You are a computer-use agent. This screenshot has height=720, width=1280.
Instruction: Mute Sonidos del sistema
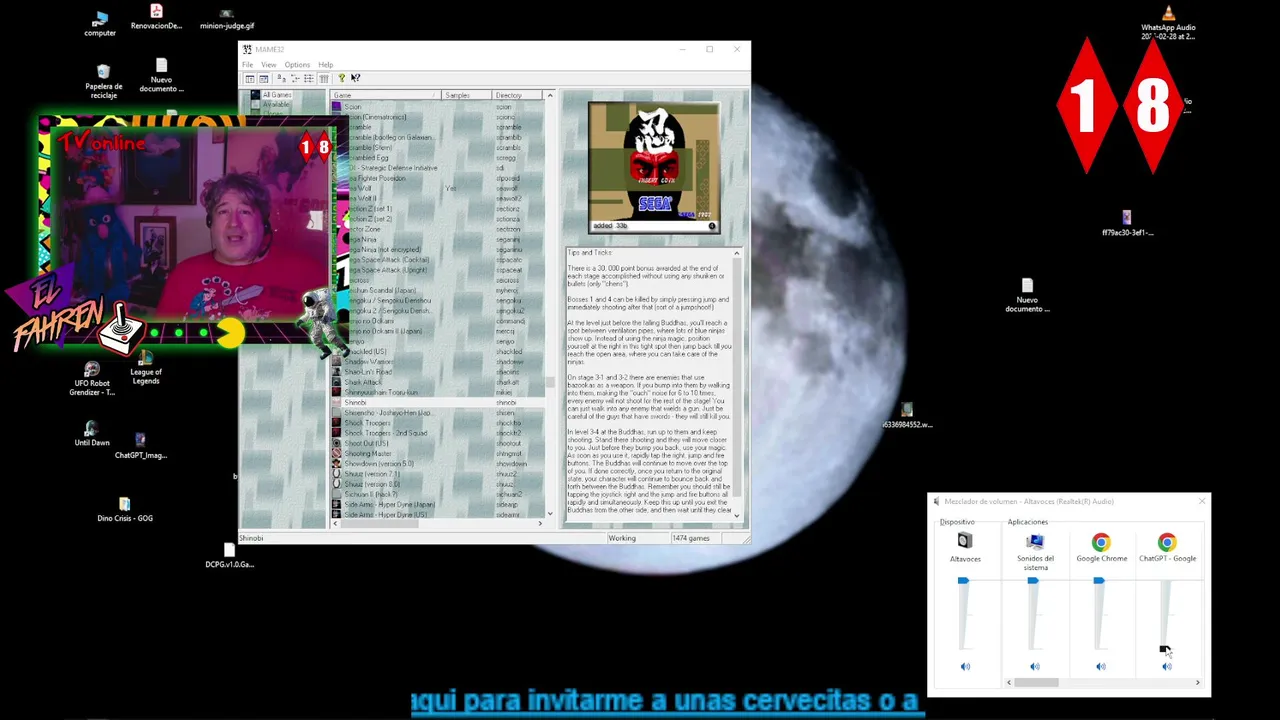click(1035, 667)
